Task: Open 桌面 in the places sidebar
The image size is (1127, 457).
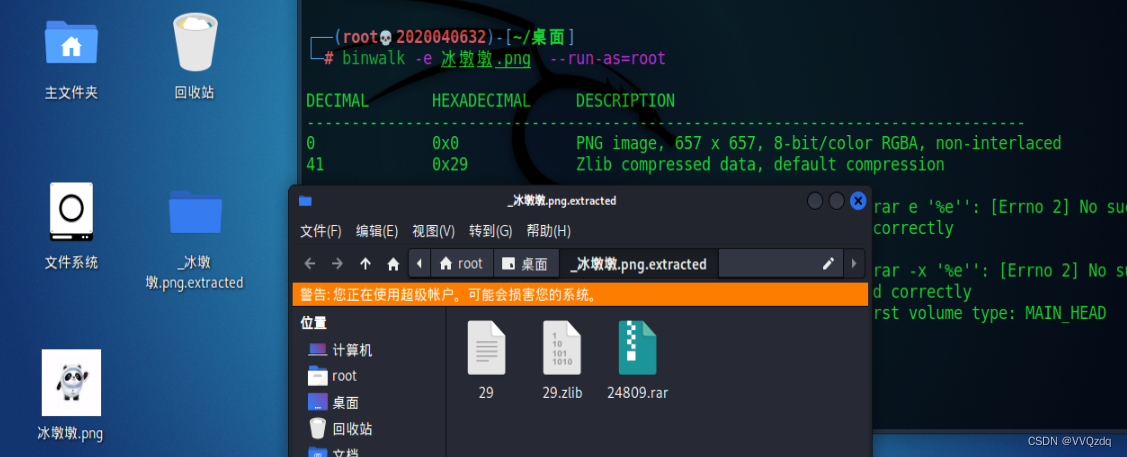Action: [x=334, y=402]
